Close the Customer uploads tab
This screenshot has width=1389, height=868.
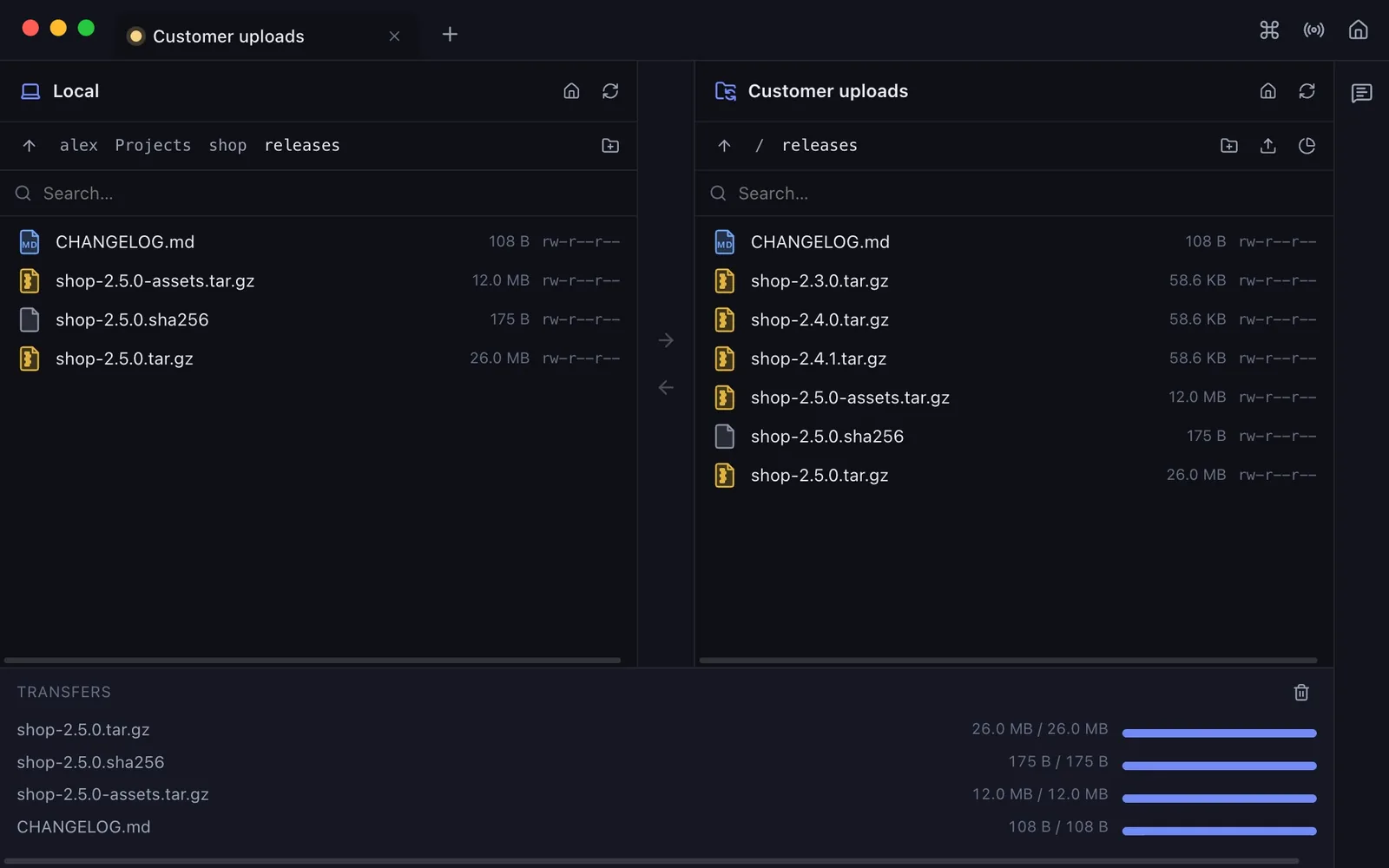point(394,36)
